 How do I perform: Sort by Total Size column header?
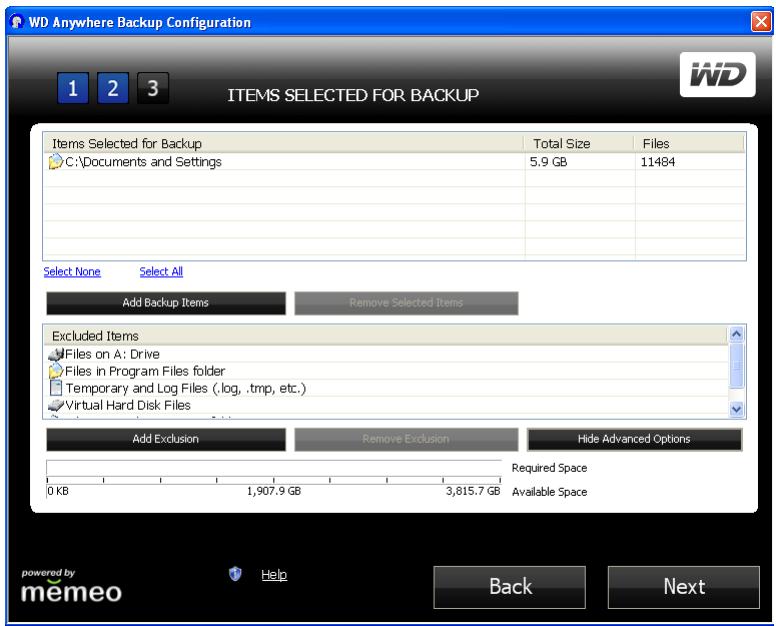pyautogui.click(x=579, y=144)
